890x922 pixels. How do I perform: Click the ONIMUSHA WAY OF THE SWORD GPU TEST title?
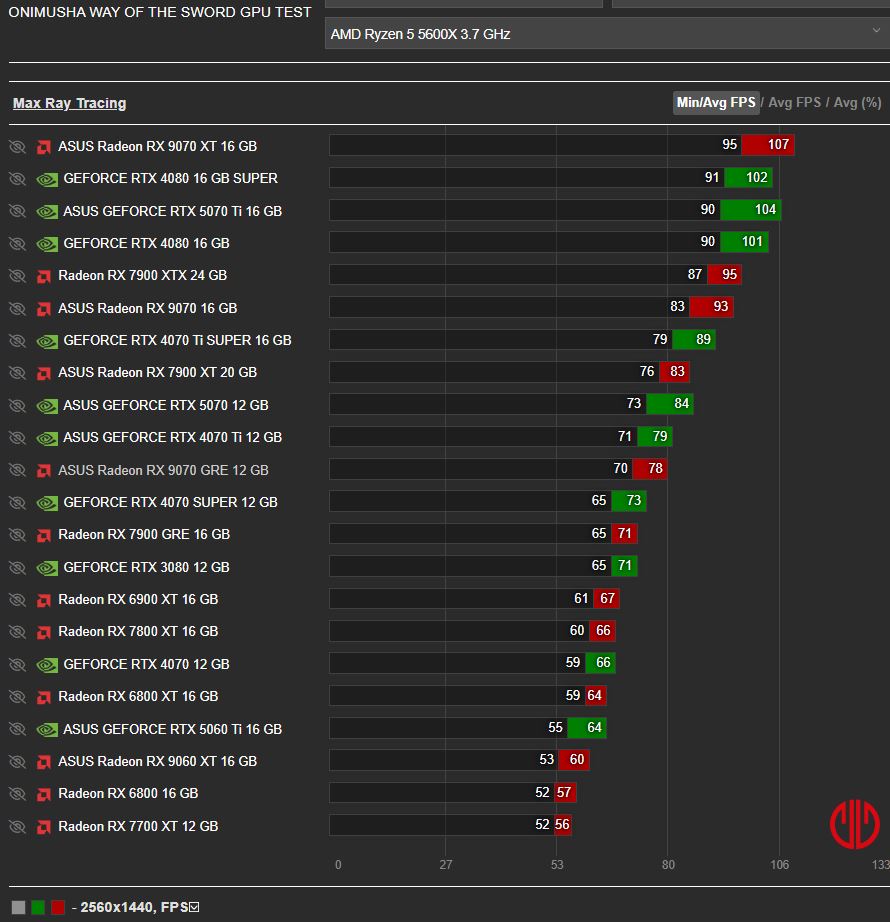pyautogui.click(x=160, y=12)
